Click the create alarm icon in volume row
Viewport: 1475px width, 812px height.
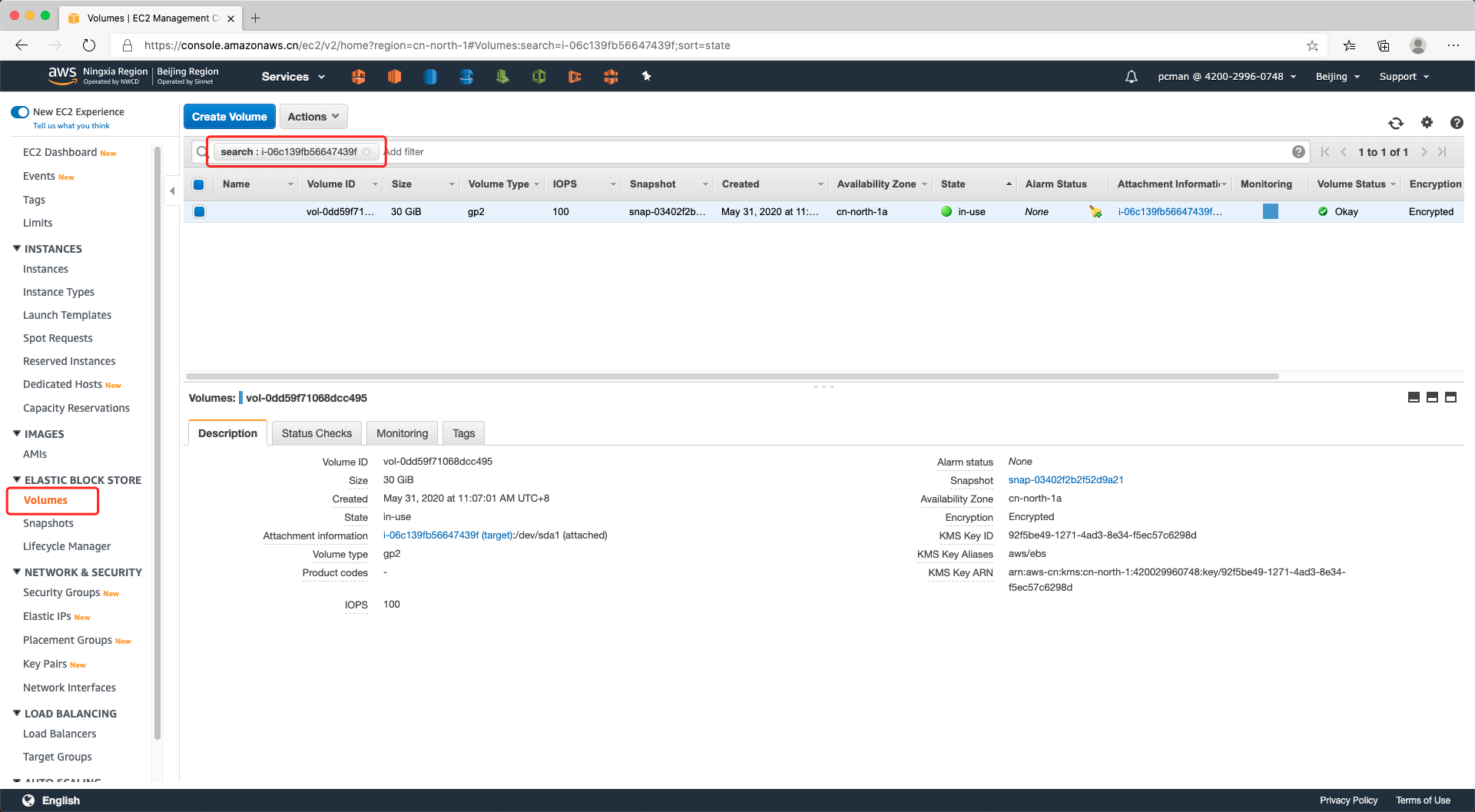click(1095, 212)
